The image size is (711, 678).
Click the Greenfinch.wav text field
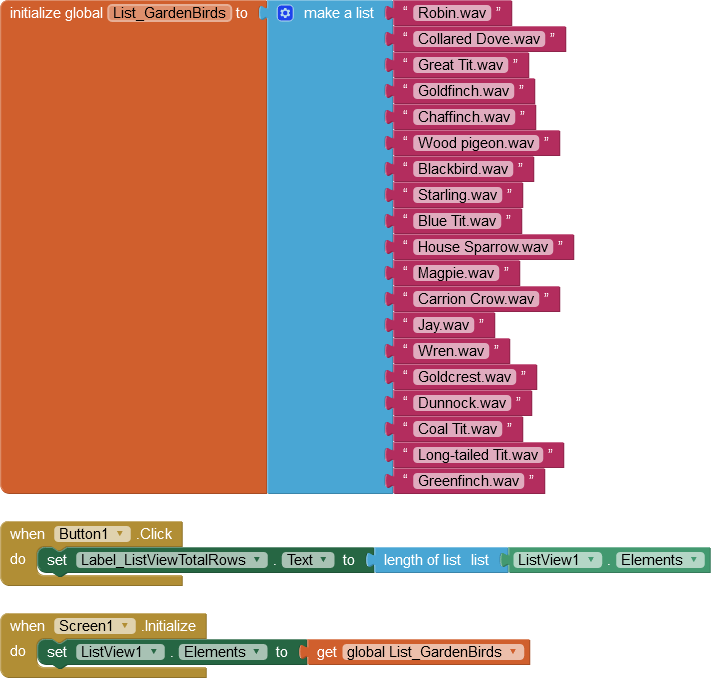tap(468, 481)
